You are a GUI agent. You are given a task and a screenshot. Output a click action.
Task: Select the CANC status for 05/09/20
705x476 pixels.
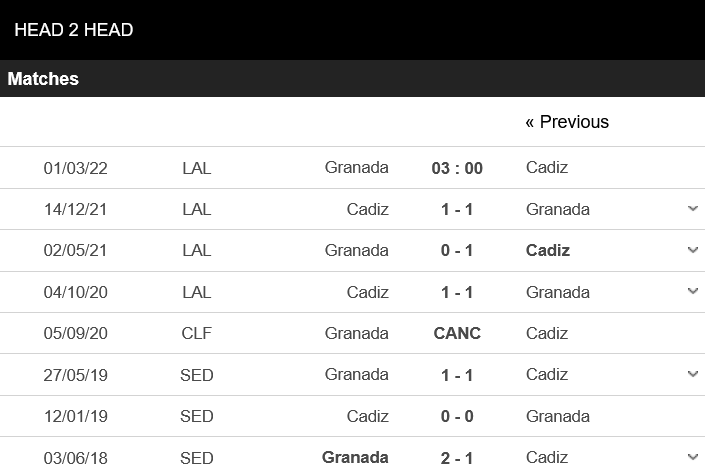[457, 333]
